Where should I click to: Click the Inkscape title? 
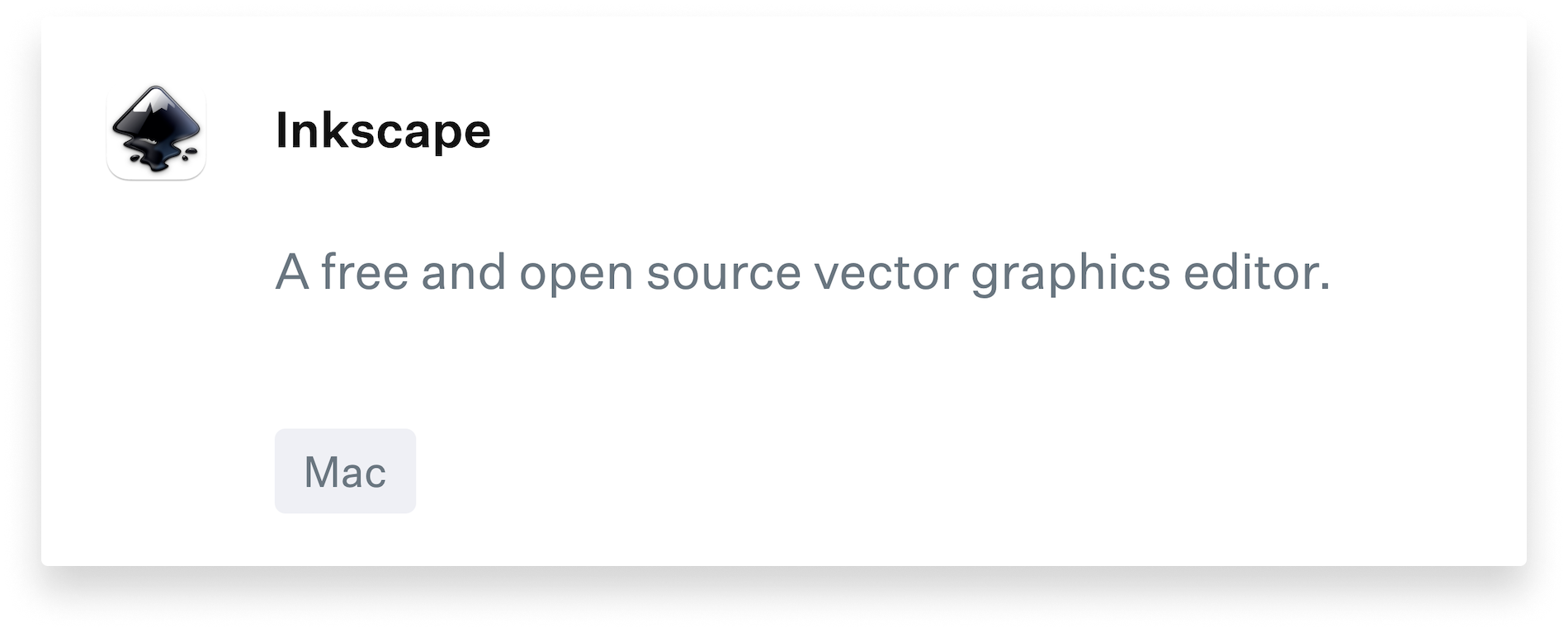(x=383, y=131)
